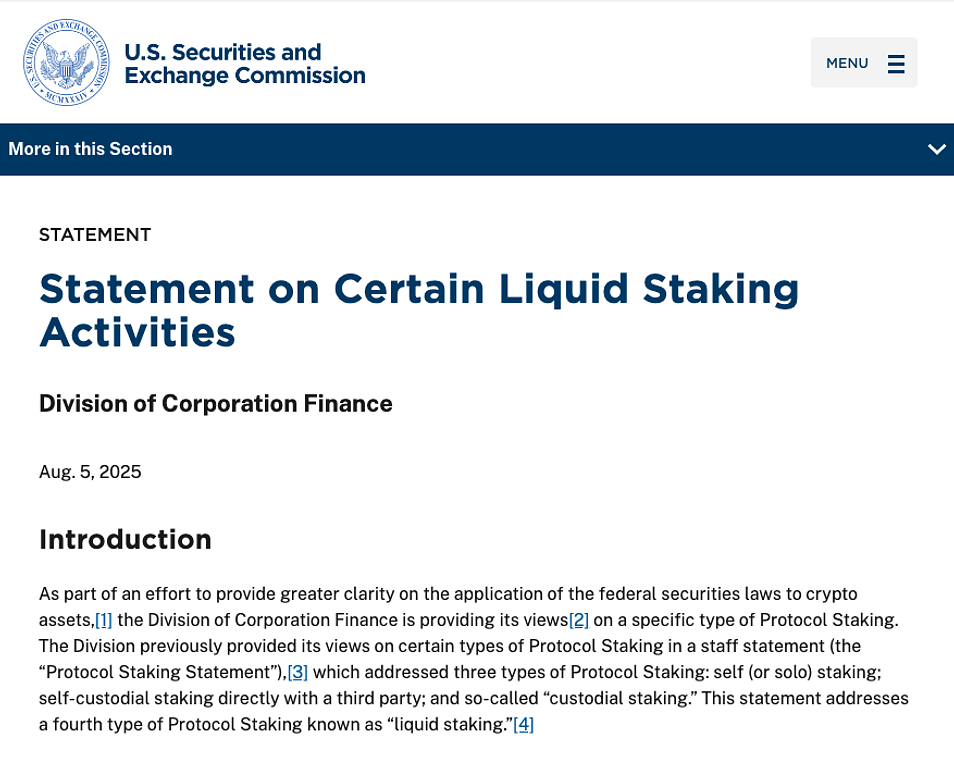Click the Statement on Certain Liquid Staking title
Screen dimensions: 954x768
point(419,309)
